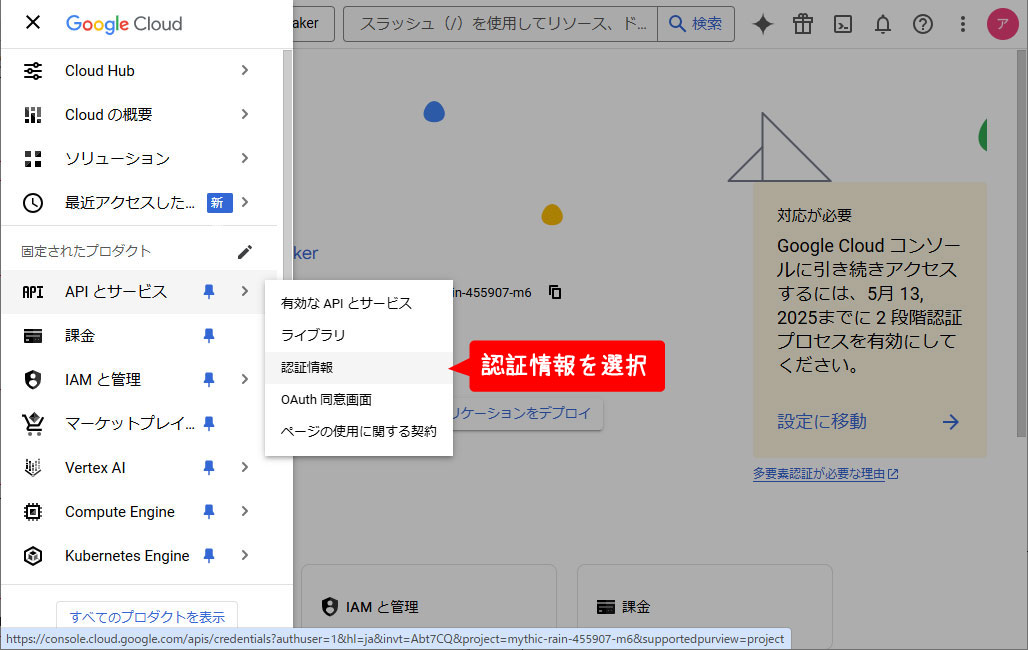Open Cloud Hub menu item

pyautogui.click(x=139, y=71)
